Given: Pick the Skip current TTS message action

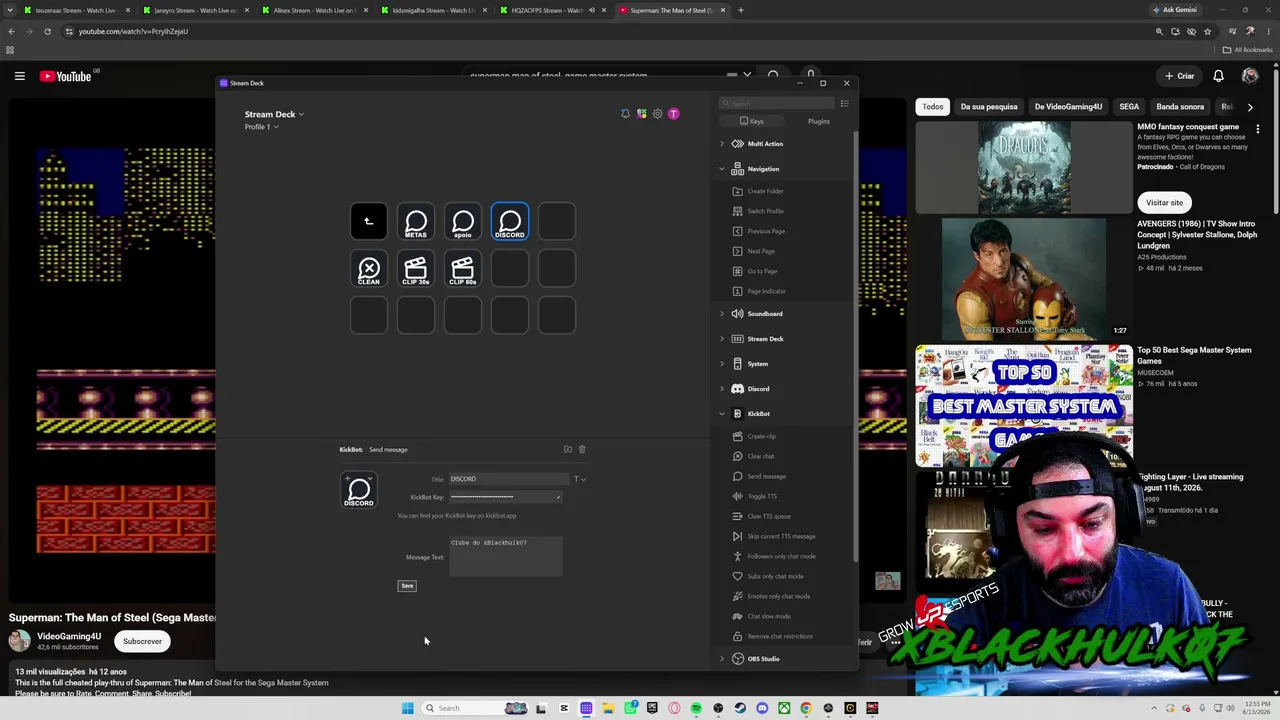Looking at the screenshot, I should (x=781, y=536).
